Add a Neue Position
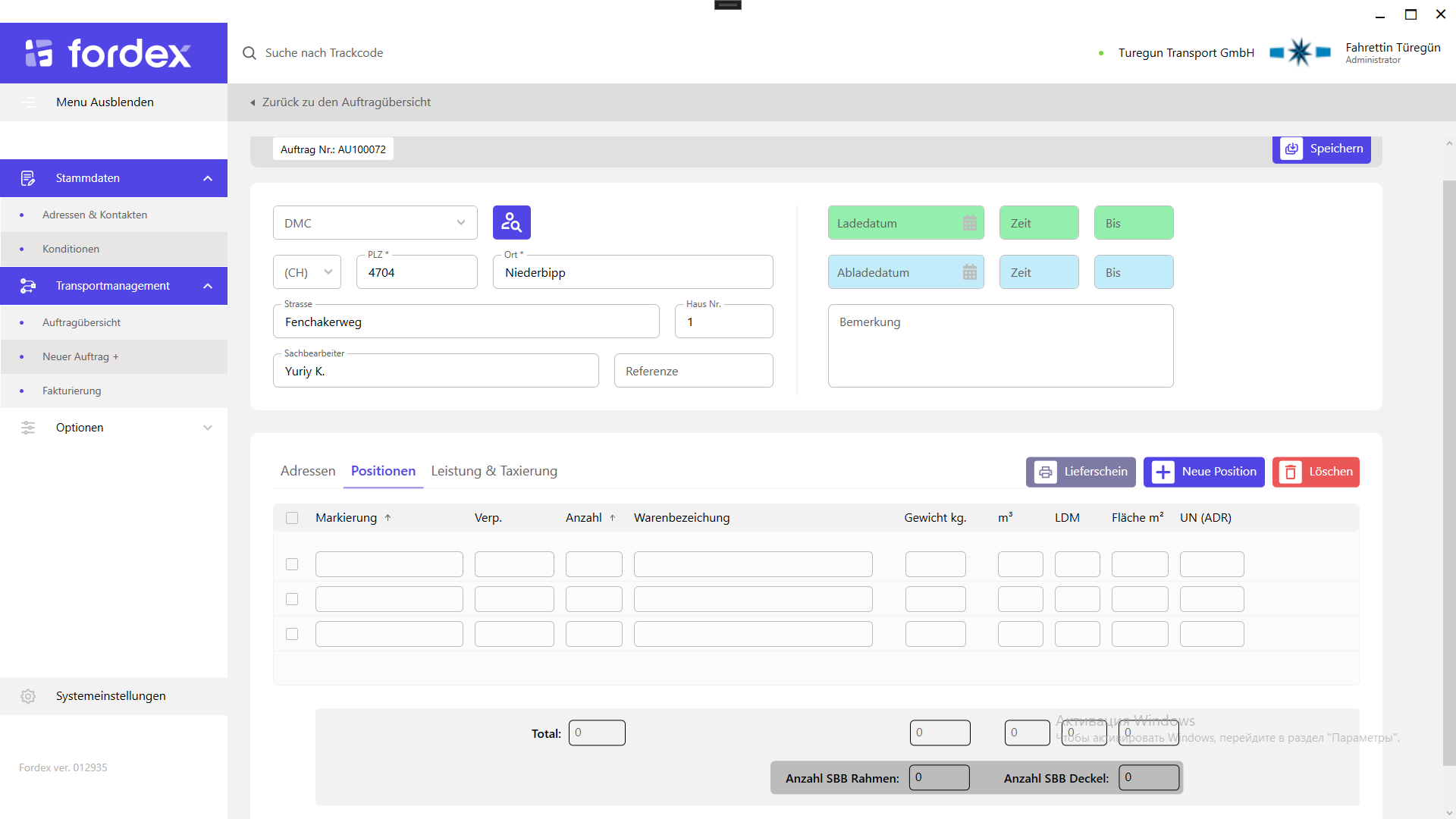The height and width of the screenshot is (819, 1456). tap(1203, 472)
